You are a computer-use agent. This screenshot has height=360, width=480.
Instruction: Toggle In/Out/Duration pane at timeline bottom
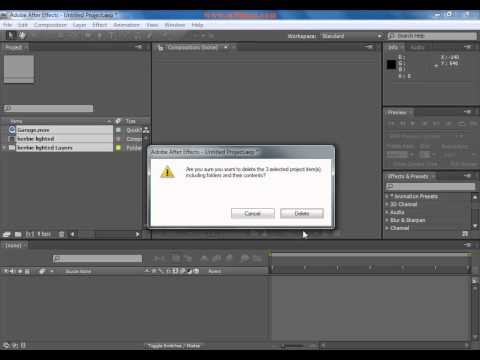tap(23, 346)
